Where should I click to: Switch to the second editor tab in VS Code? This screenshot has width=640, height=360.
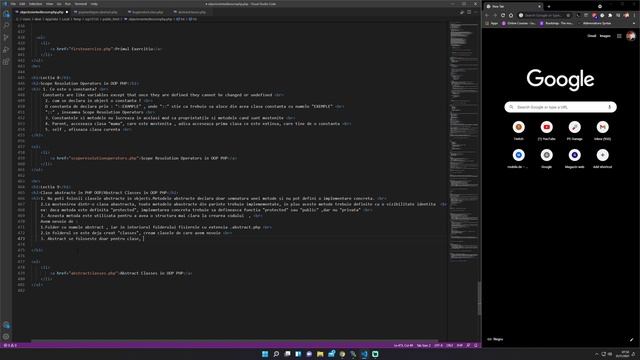coord(97,12)
